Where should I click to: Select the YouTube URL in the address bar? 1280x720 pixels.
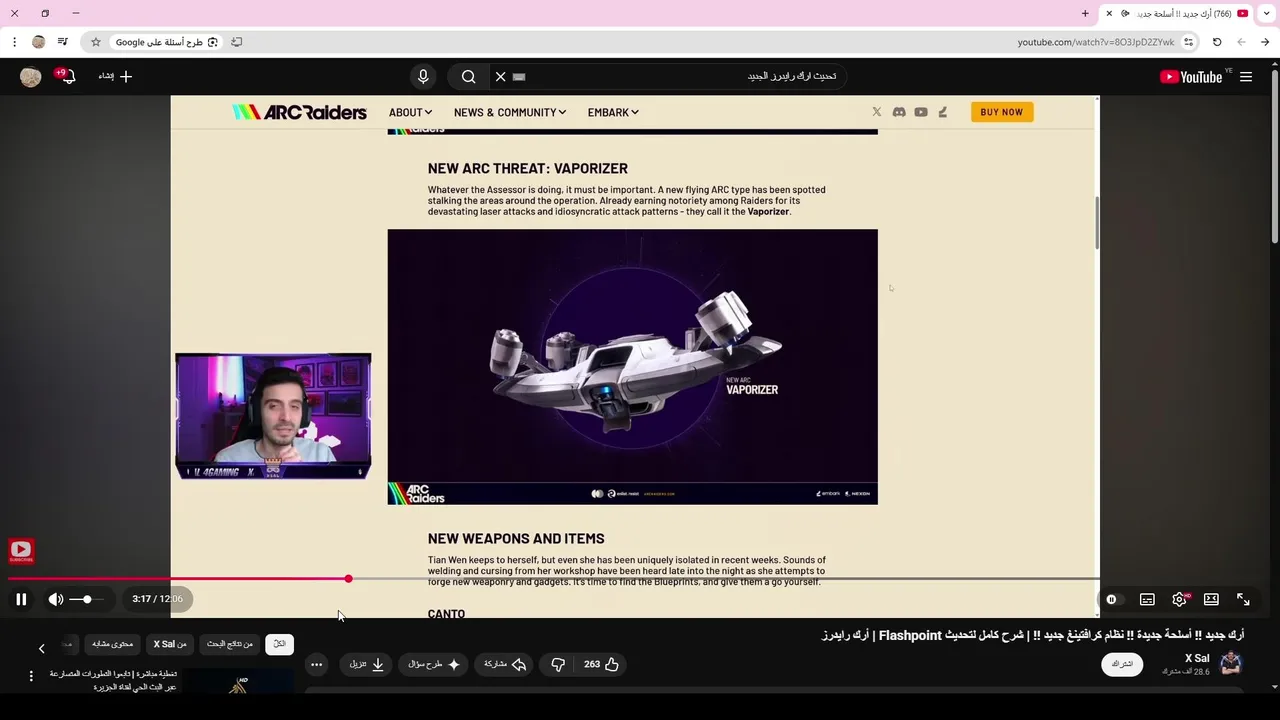pos(1096,42)
